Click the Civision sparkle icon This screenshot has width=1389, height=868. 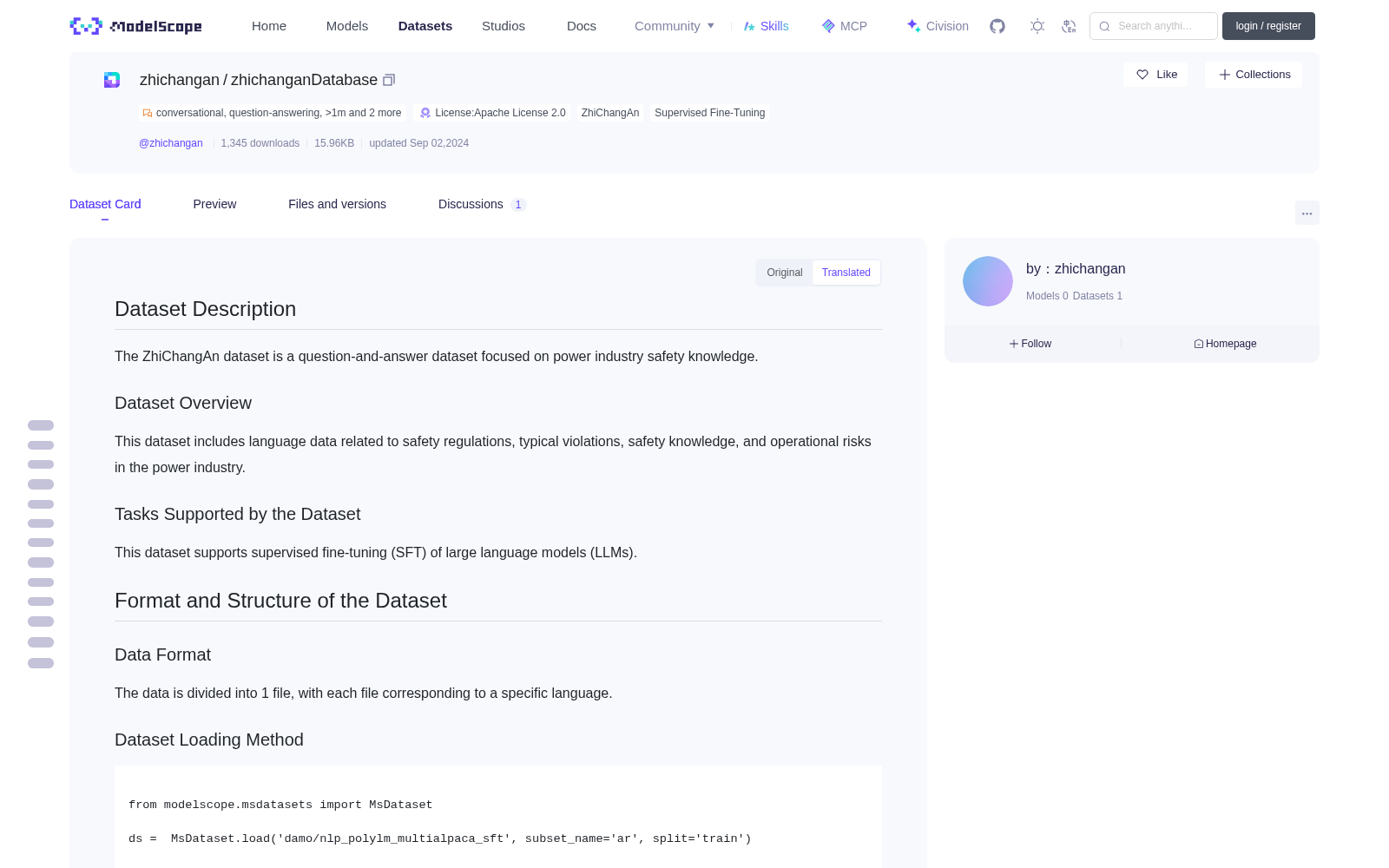coord(914,26)
